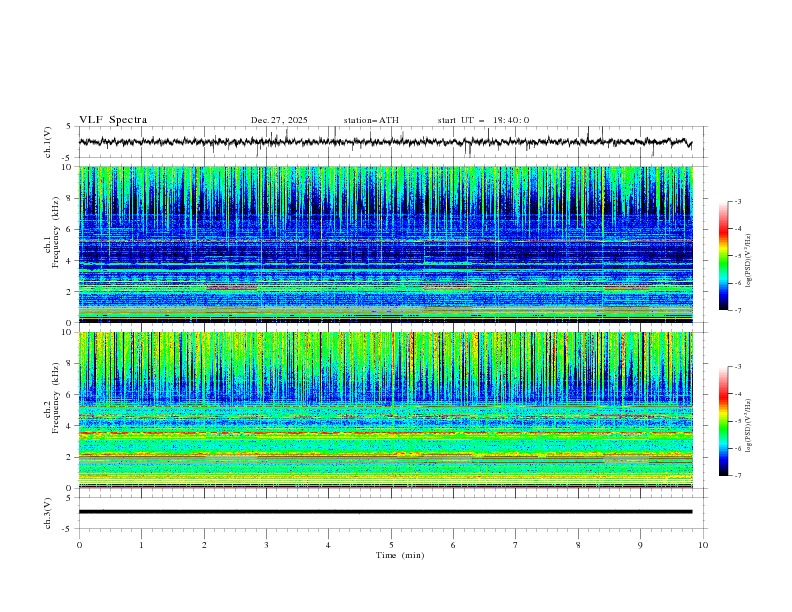Click the time axis tick label '10'
This screenshot has width=792, height=612.
click(x=703, y=545)
